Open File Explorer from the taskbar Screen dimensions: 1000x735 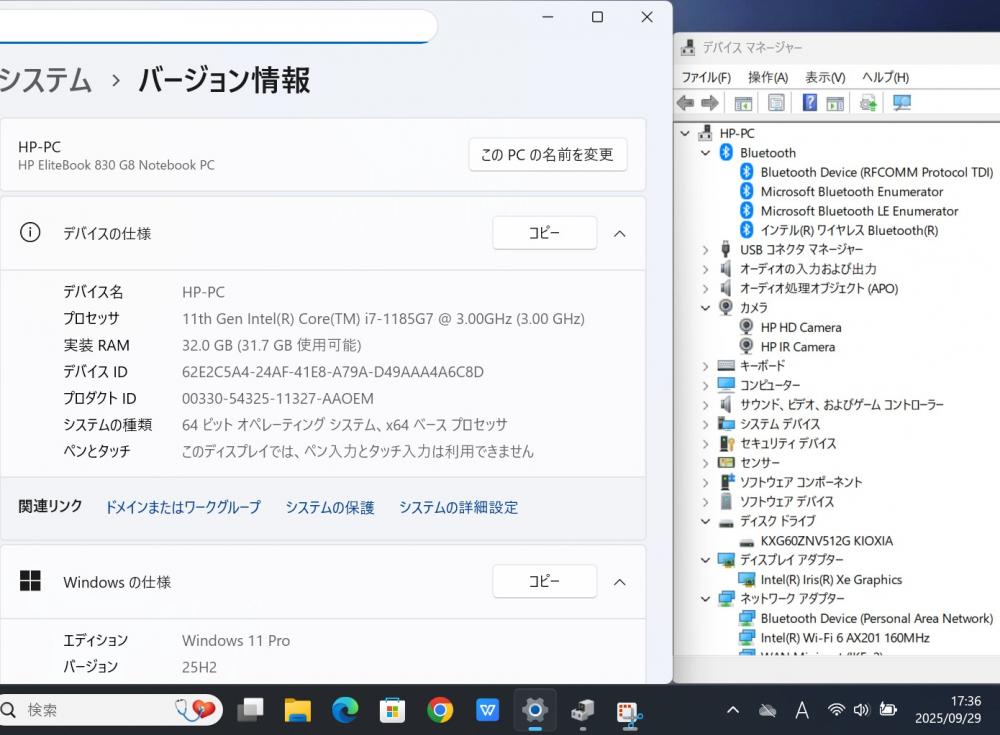pos(297,710)
